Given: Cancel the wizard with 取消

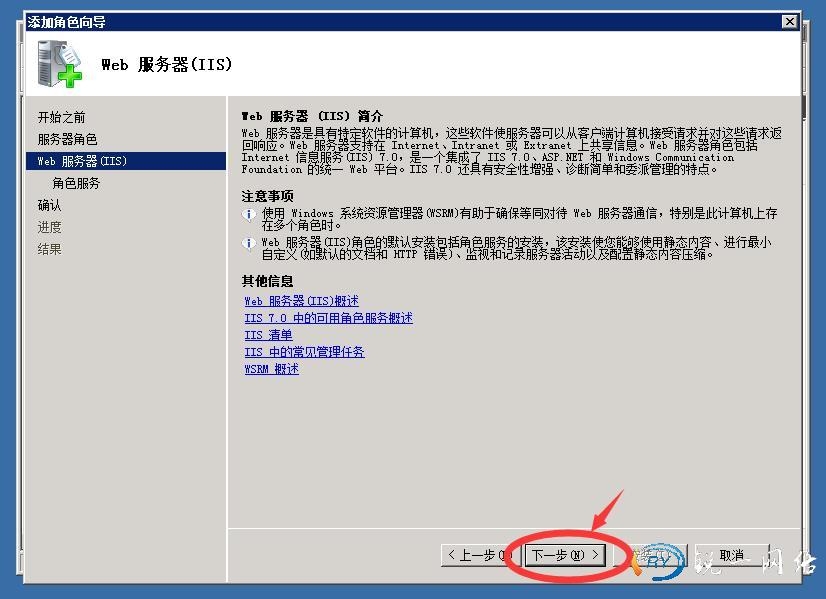Looking at the screenshot, I should (732, 555).
